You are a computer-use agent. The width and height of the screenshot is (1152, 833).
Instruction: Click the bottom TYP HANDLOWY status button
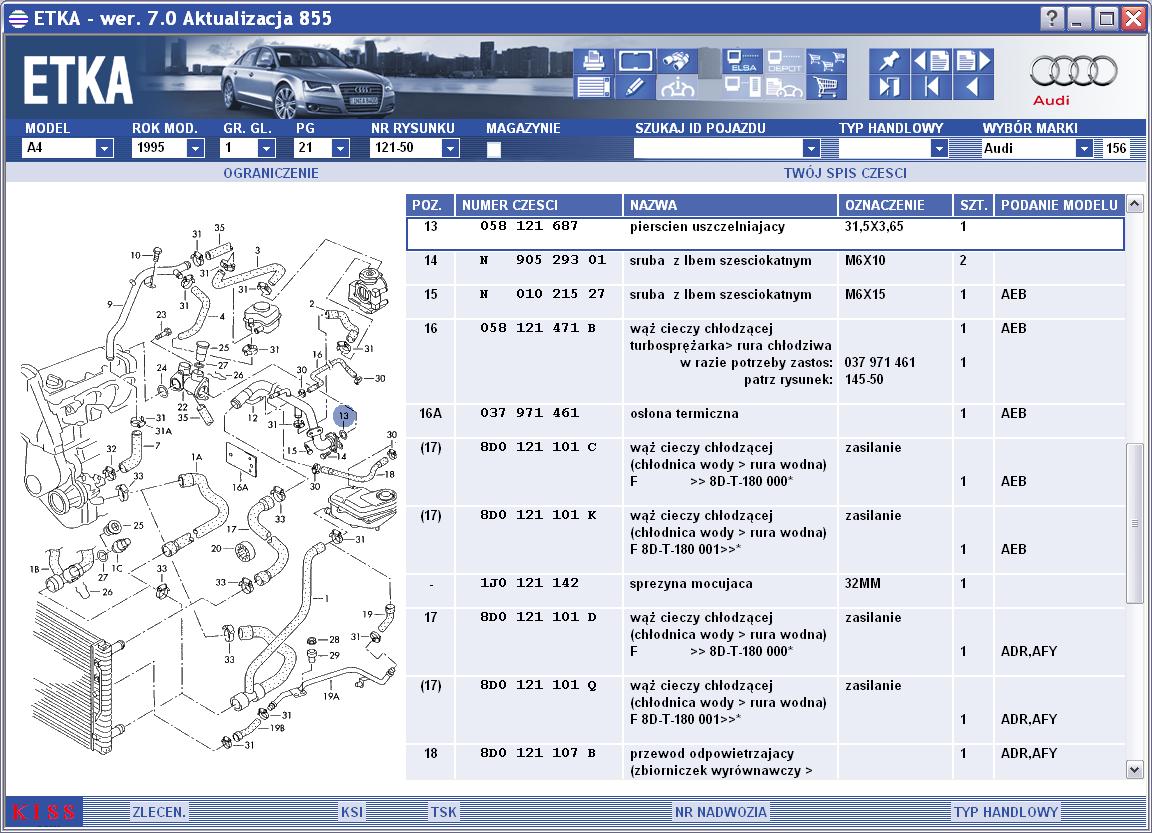[1006, 812]
